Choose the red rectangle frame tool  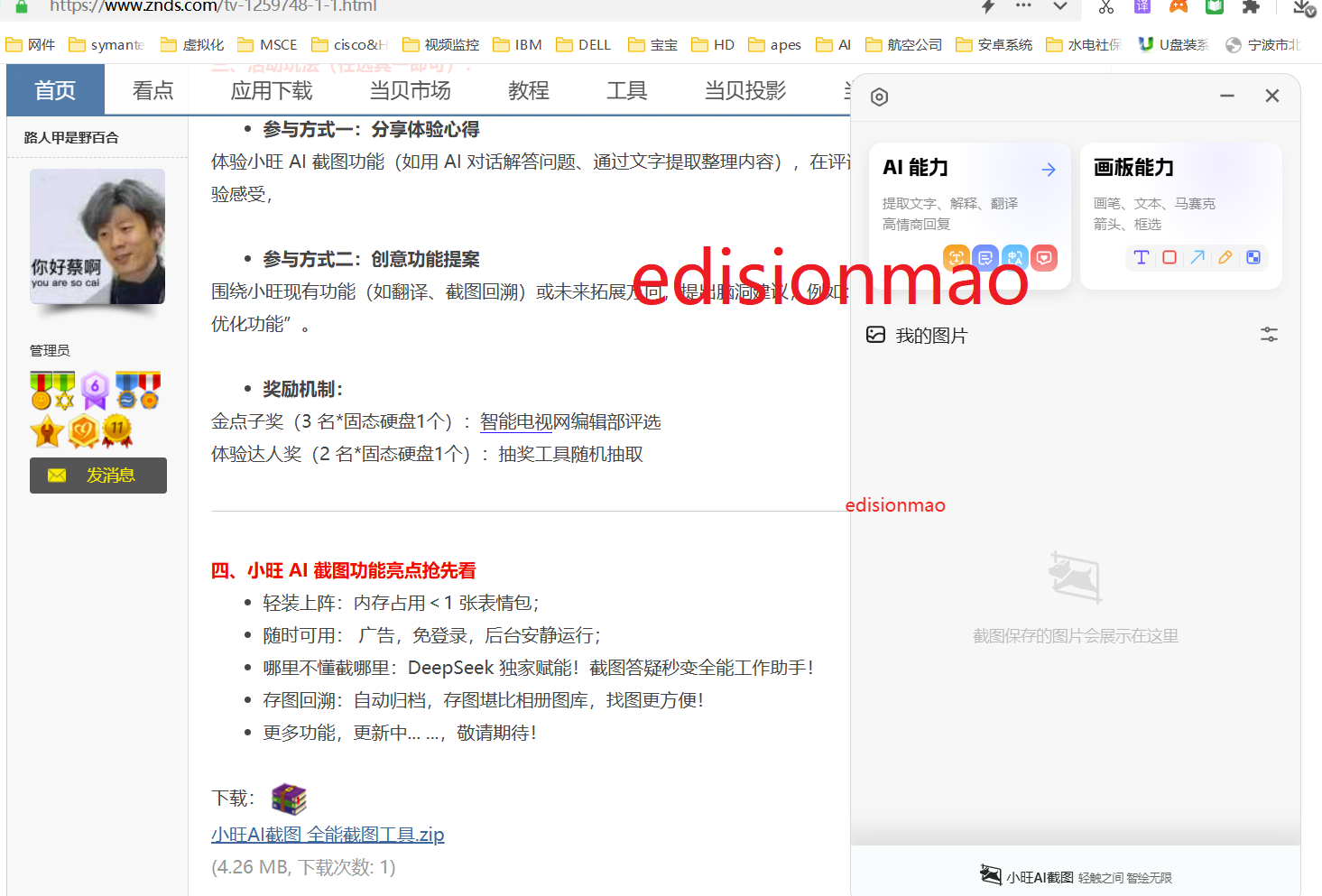tap(1169, 257)
